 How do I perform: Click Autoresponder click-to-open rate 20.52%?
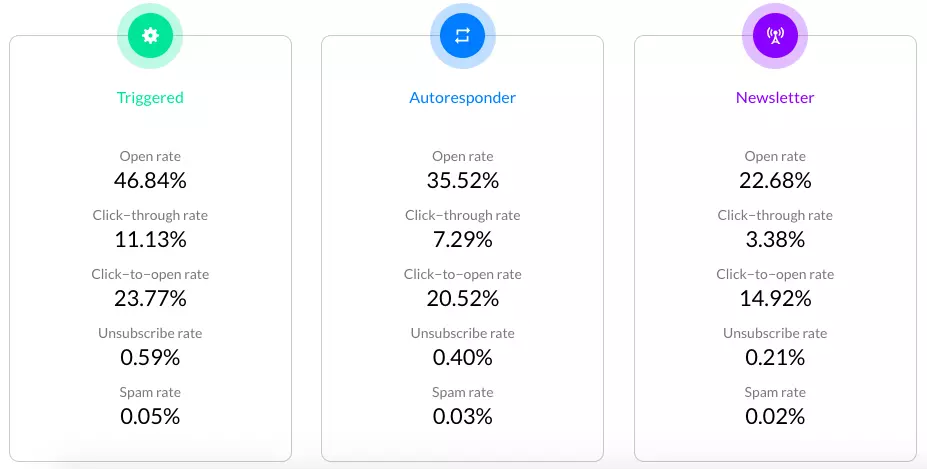click(x=462, y=299)
